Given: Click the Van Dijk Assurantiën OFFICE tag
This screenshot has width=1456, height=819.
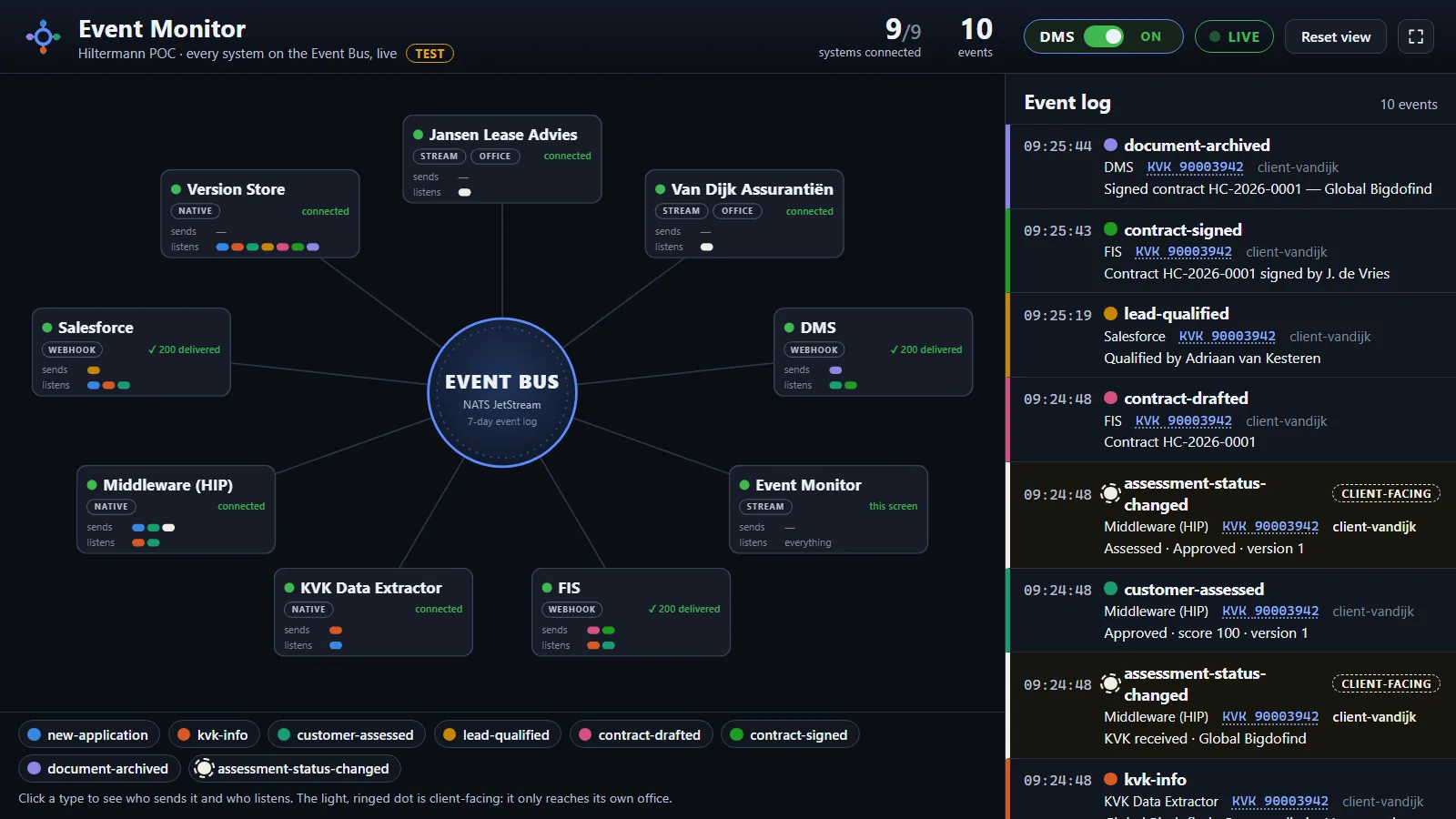Looking at the screenshot, I should [x=737, y=211].
